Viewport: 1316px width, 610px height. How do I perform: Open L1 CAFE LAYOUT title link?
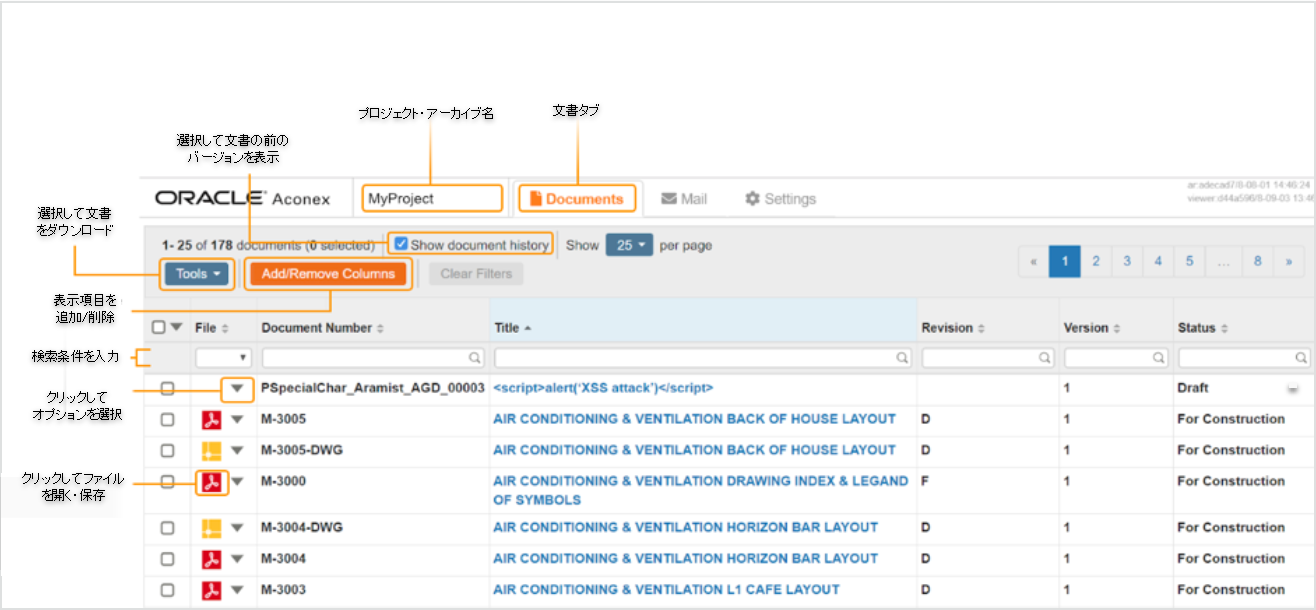(x=666, y=589)
